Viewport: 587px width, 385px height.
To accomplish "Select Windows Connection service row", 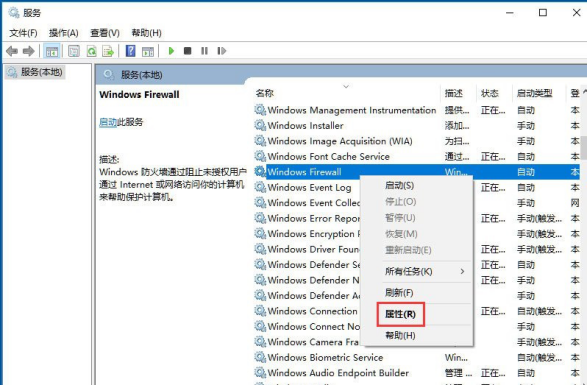I will click(312, 311).
